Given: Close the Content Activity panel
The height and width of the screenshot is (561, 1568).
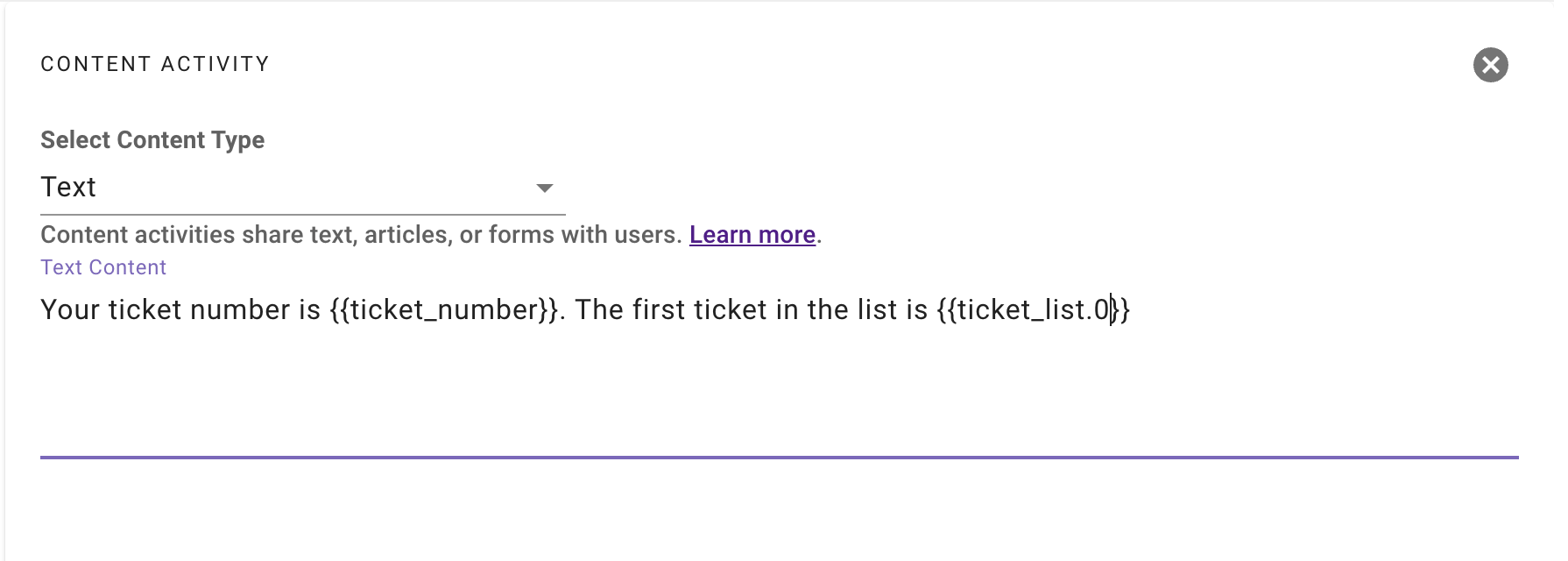Looking at the screenshot, I should [1490, 65].
